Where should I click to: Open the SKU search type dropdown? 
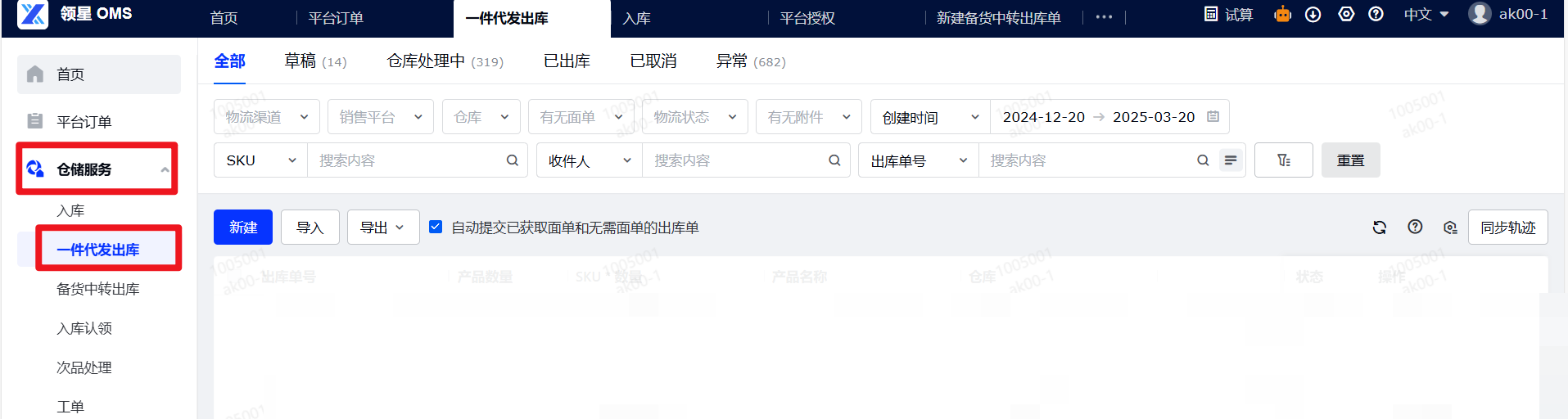pos(260,160)
